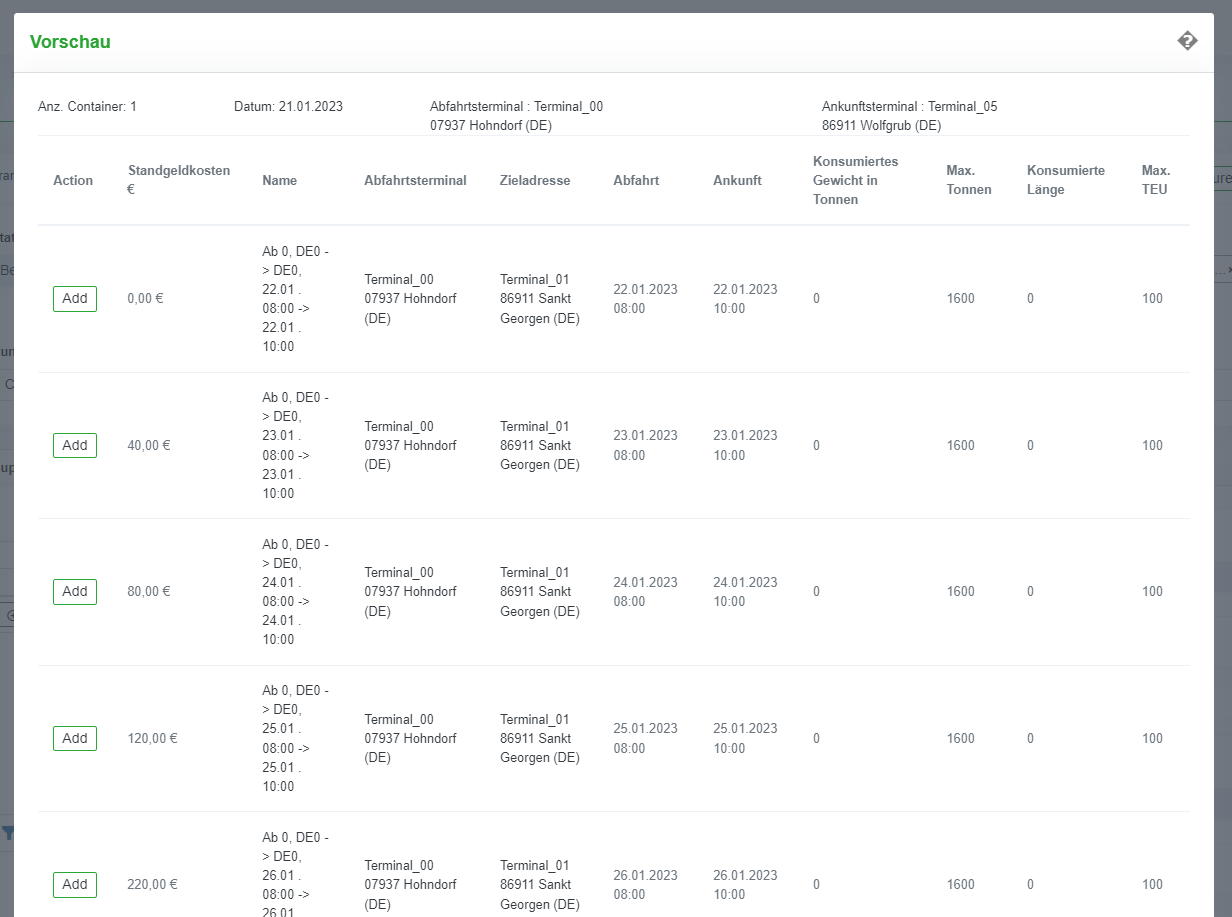Click the Abfahrtsterminal column header
The width and height of the screenshot is (1232, 917).
pyautogui.click(x=415, y=181)
